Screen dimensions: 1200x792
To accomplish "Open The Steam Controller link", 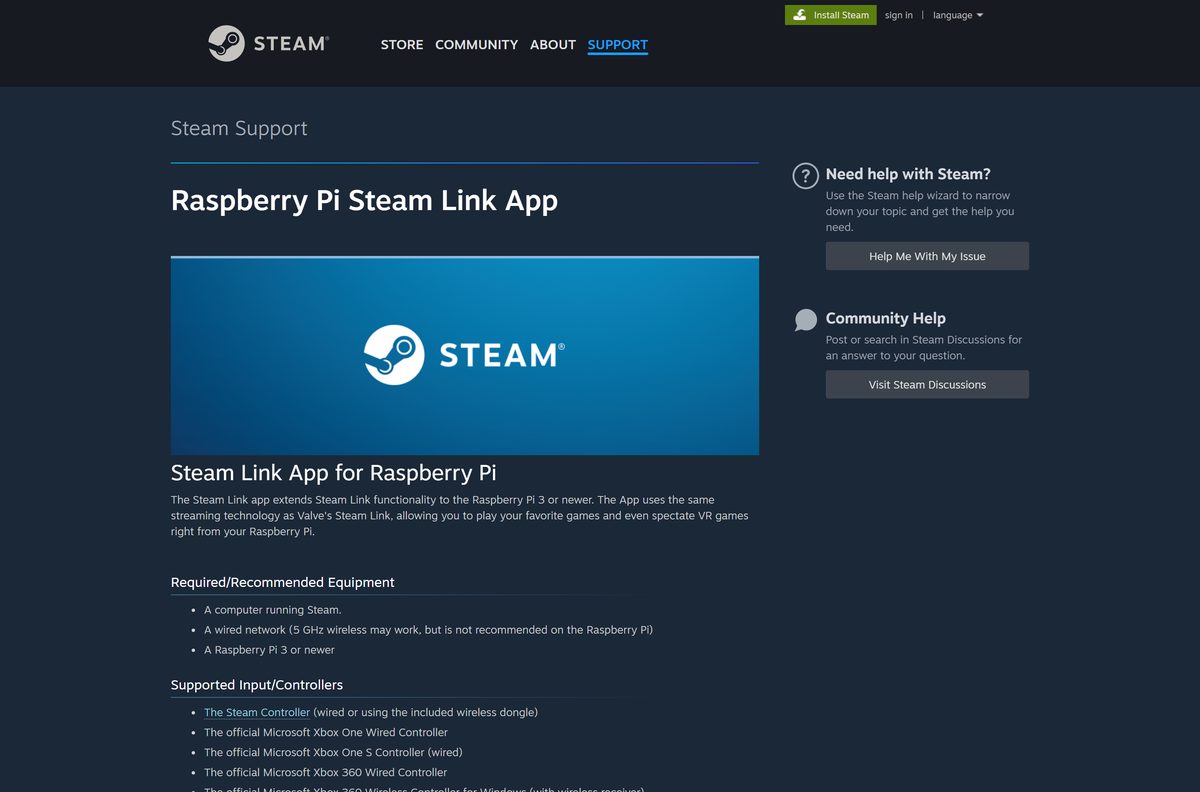I will click(x=257, y=712).
